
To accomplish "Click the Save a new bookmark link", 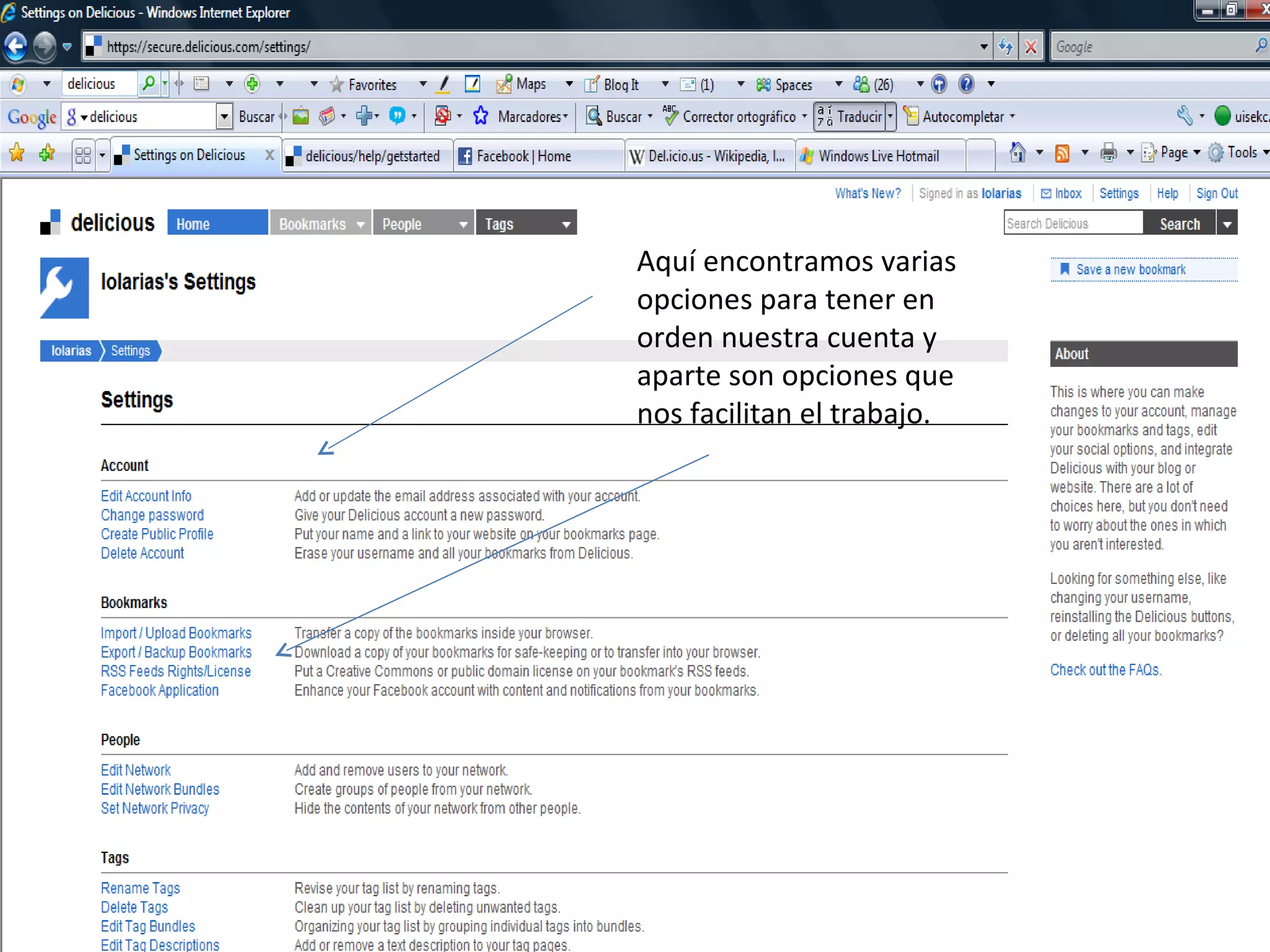I will [x=1130, y=270].
